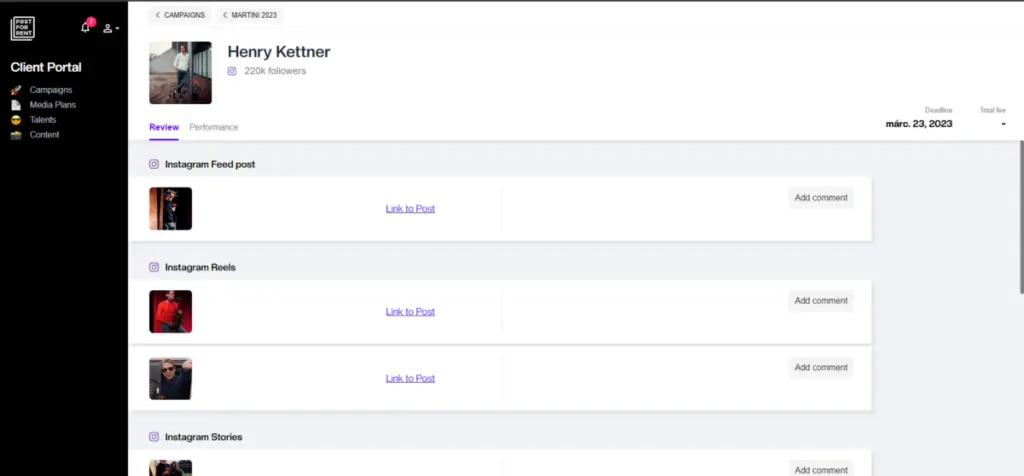Viewport: 1024px width, 476px height.
Task: Go back to Campaigns breadcrumb
Action: tap(180, 15)
